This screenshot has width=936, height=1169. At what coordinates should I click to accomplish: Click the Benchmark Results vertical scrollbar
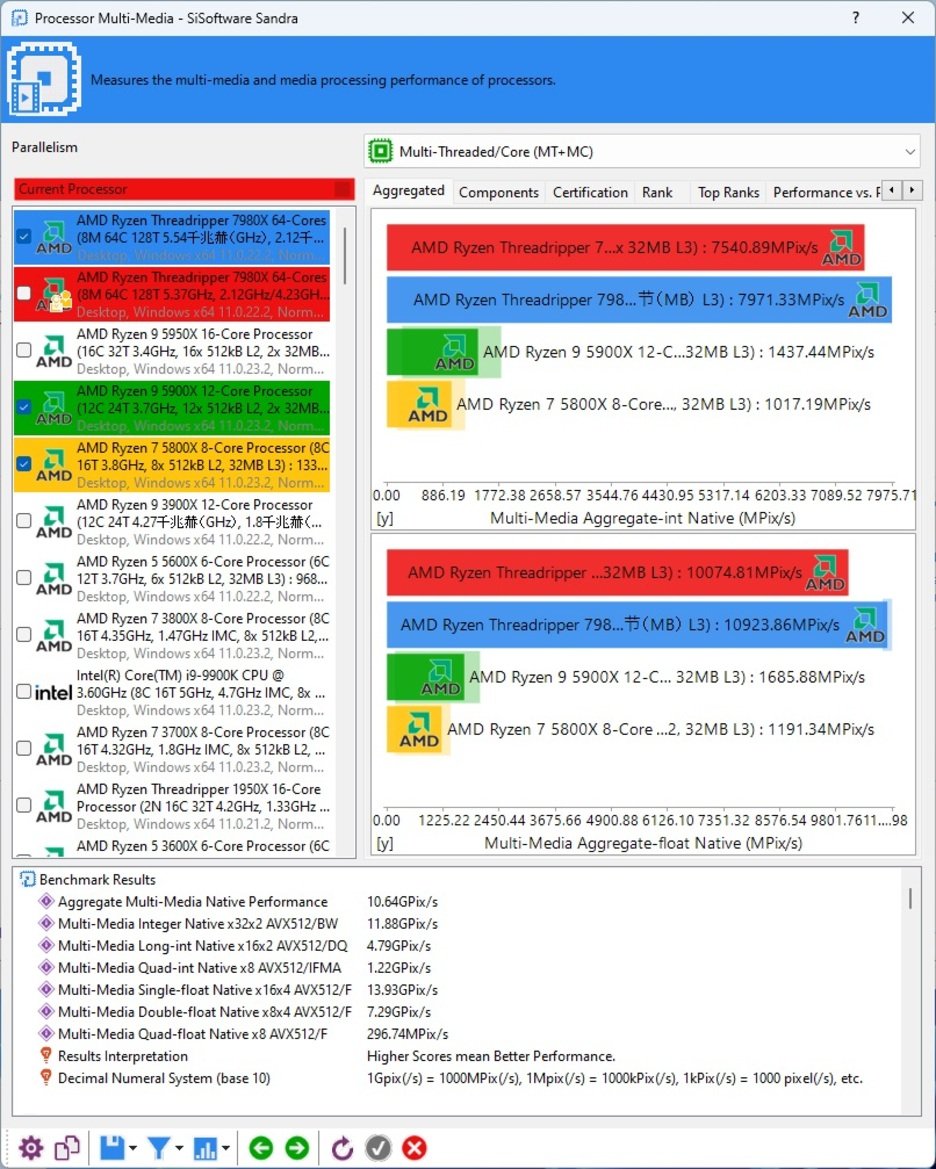coord(910,898)
